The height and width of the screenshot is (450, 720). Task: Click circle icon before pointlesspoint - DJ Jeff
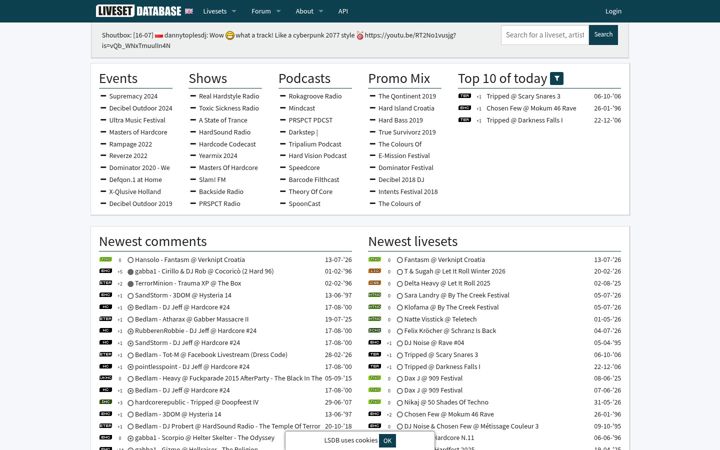130,367
